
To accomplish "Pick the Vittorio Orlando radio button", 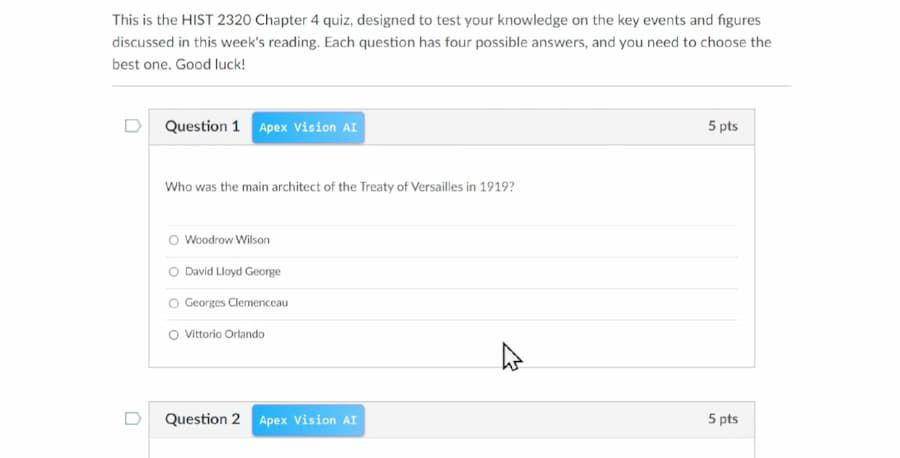I will click(x=174, y=335).
